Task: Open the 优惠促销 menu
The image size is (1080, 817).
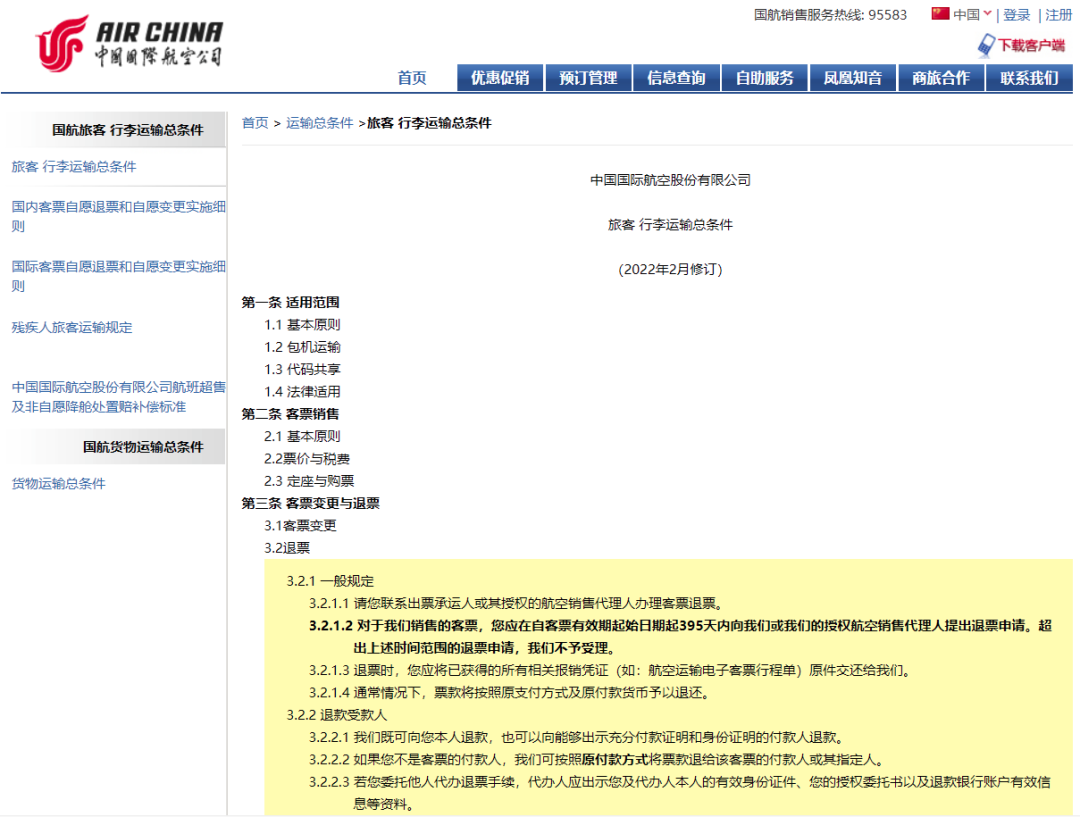Action: tap(500, 78)
